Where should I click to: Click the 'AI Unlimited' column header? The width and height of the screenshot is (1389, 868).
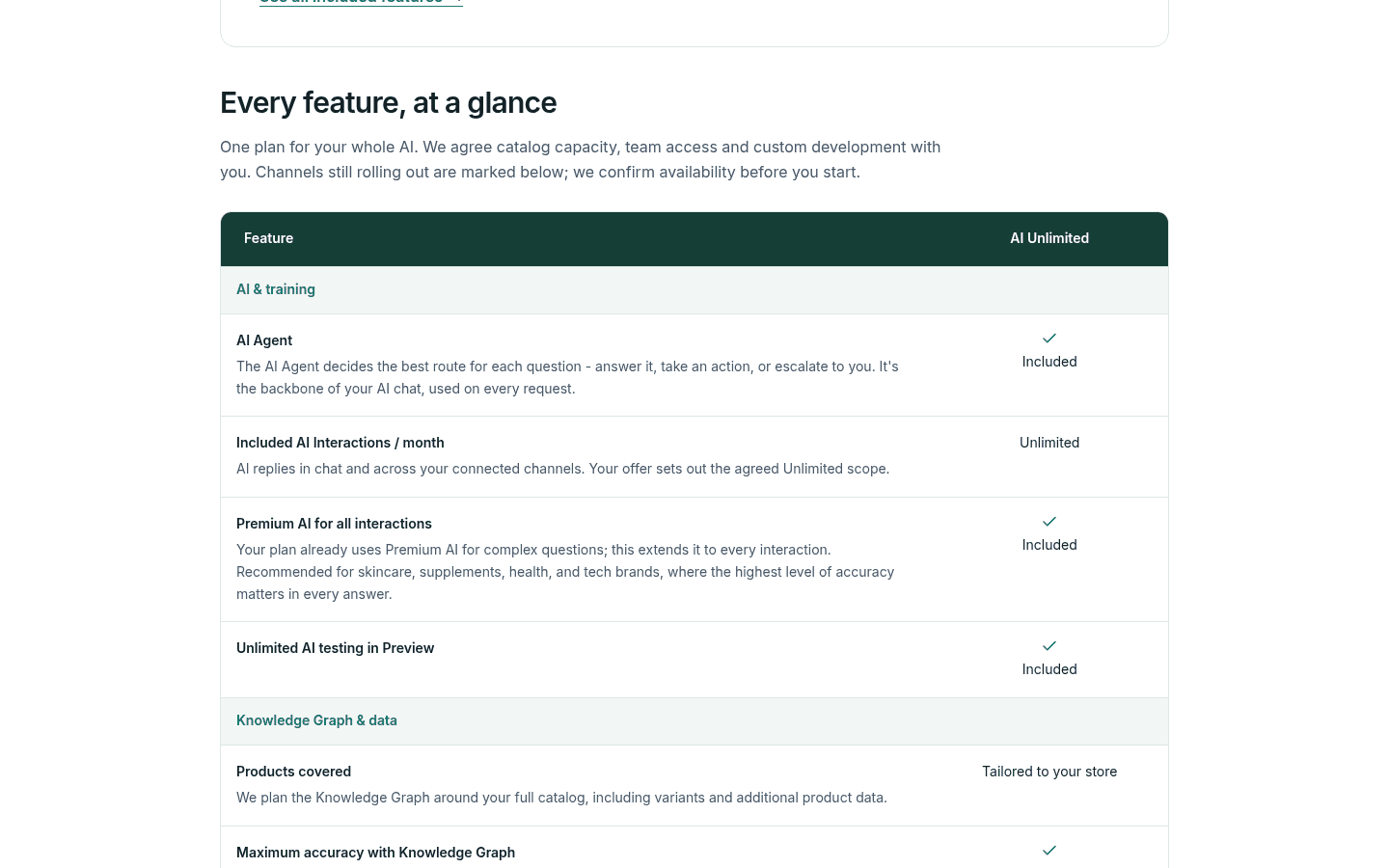(1049, 238)
